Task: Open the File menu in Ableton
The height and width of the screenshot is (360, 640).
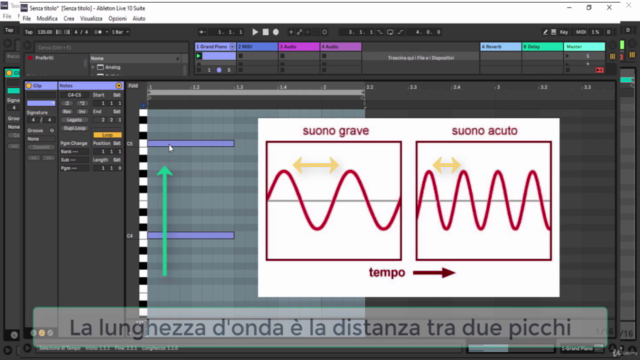Action: click(x=27, y=18)
